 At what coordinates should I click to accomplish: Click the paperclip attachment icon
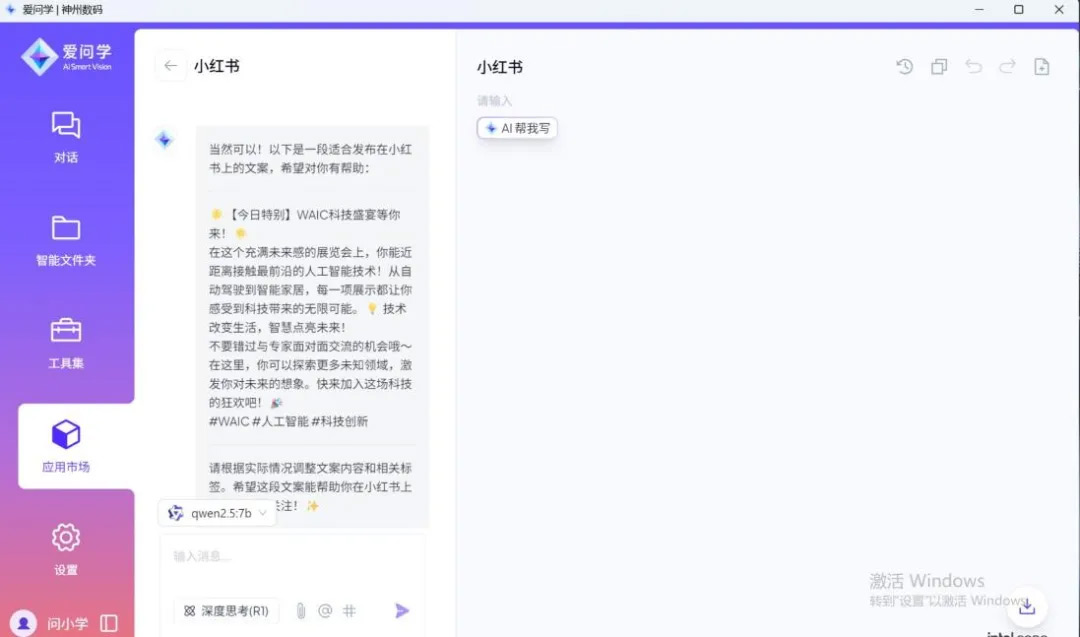coord(300,611)
